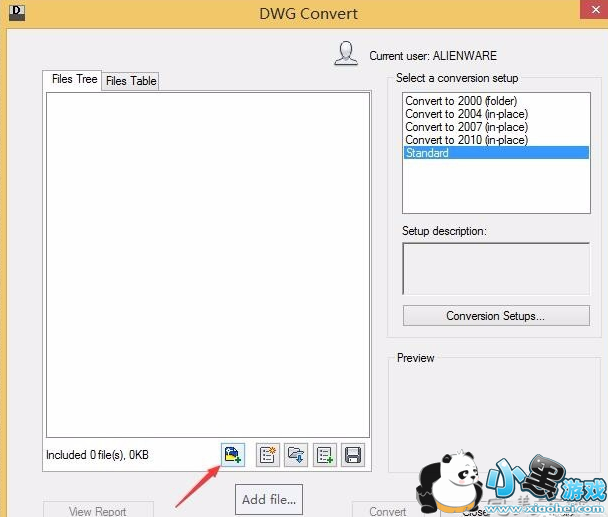Click the DWG Convert title bar app icon
608x517 pixels.
click(17, 13)
